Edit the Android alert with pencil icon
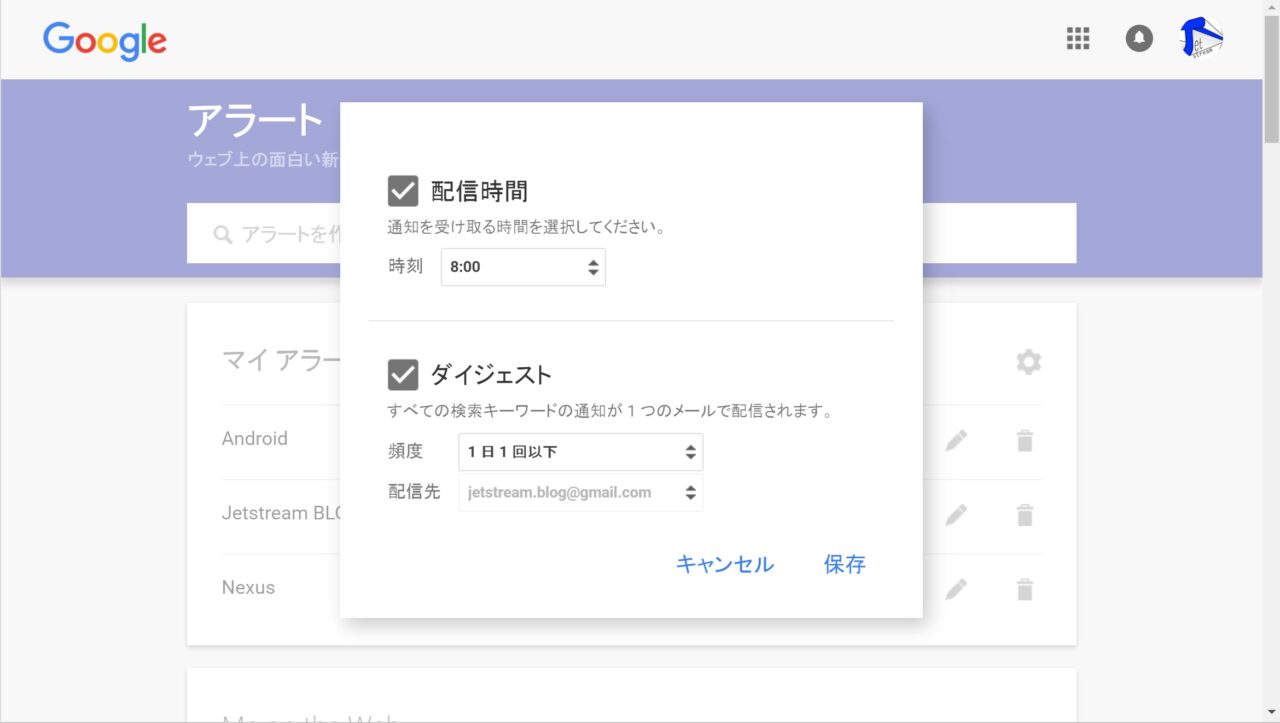This screenshot has height=723, width=1280. tap(956, 440)
